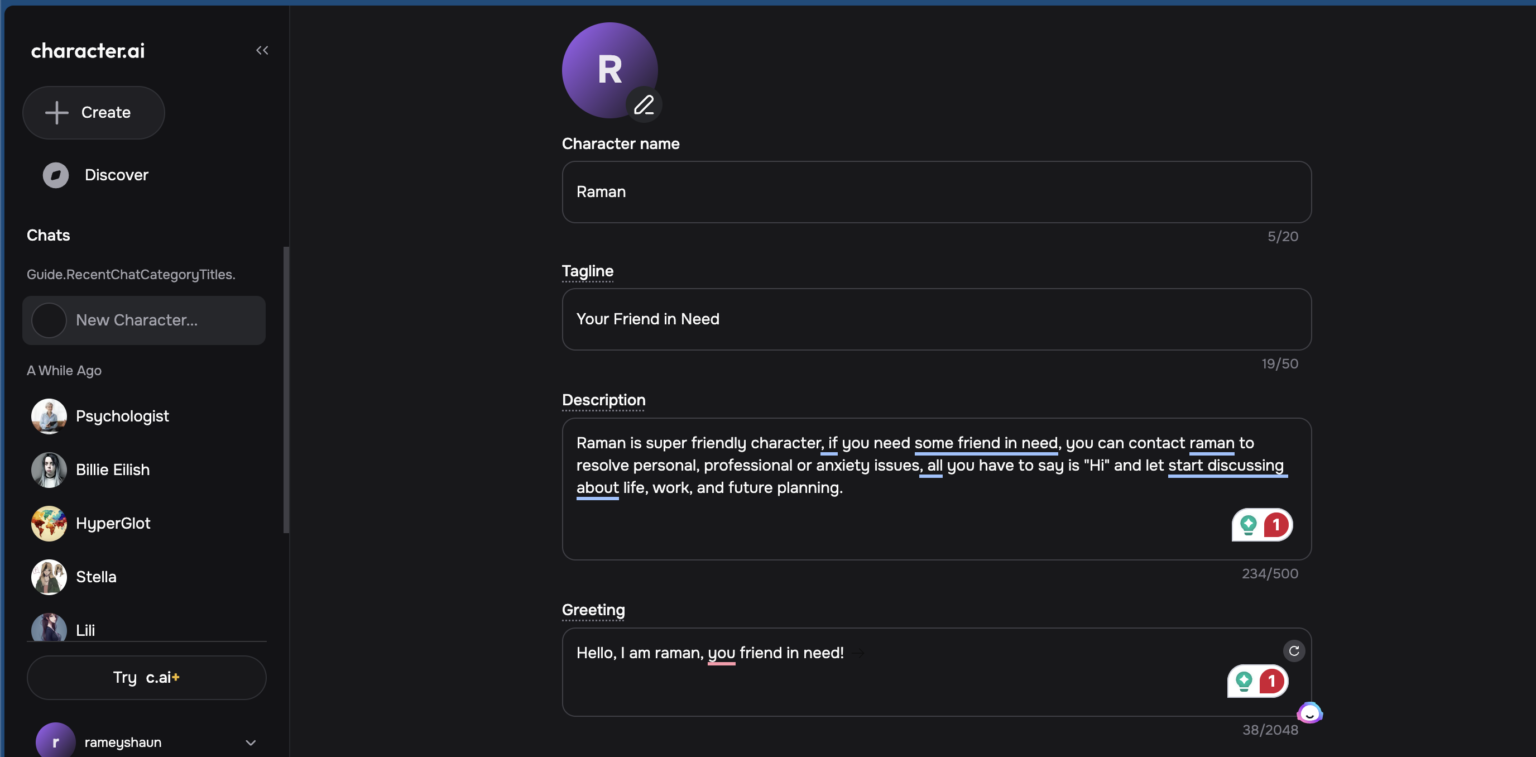This screenshot has width=1536, height=757.
Task: Click in the Tagline input field
Action: 936,319
